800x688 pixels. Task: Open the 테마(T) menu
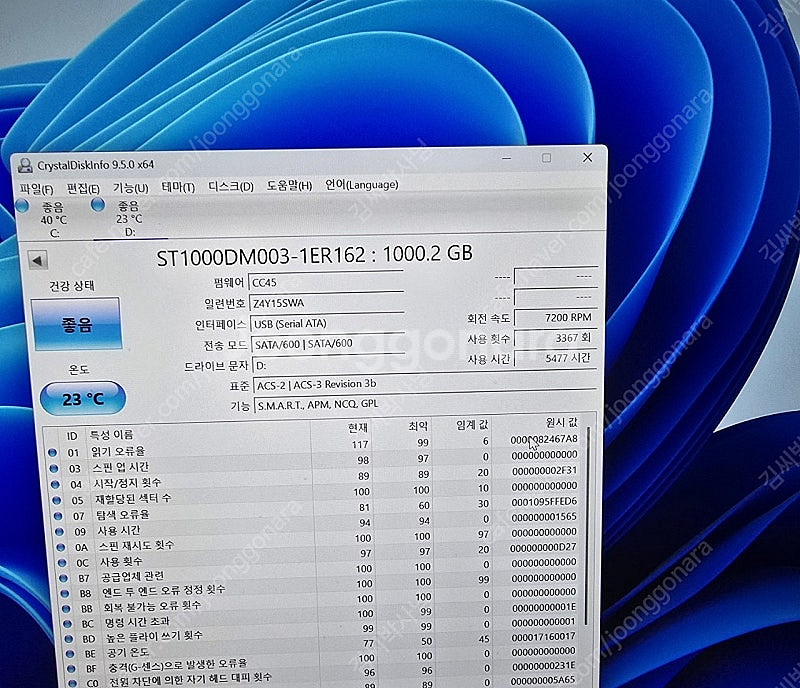click(x=178, y=187)
